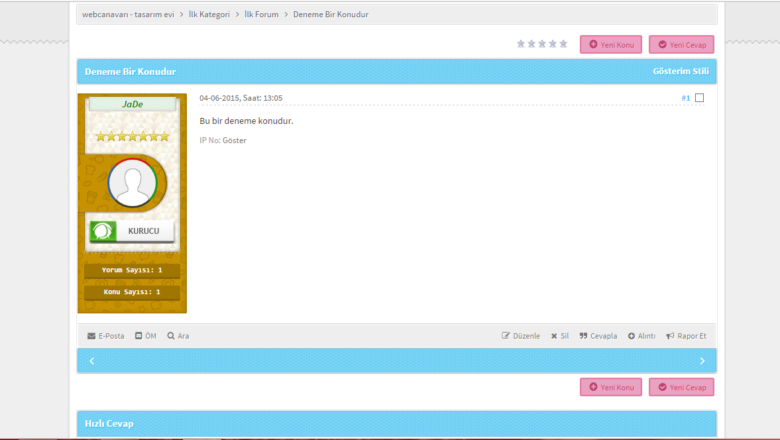Image resolution: width=780 pixels, height=440 pixels.
Task: Click Ara to search user's posts
Action: tap(178, 336)
